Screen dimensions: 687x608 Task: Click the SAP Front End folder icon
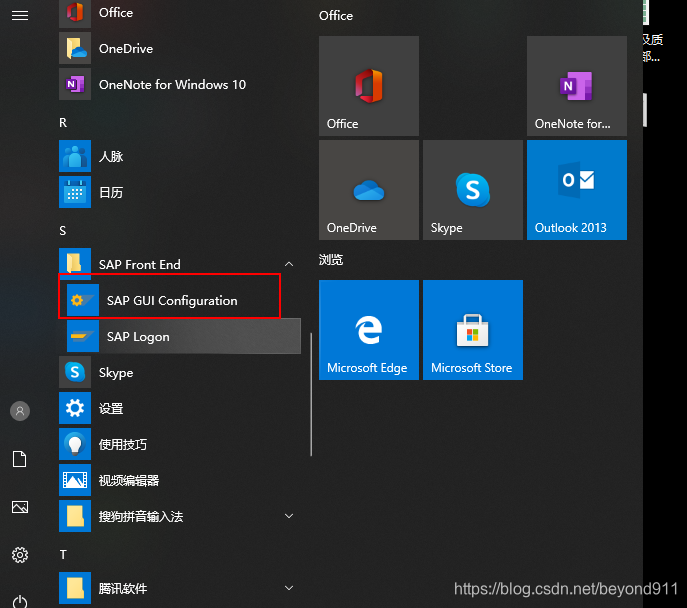(x=75, y=264)
